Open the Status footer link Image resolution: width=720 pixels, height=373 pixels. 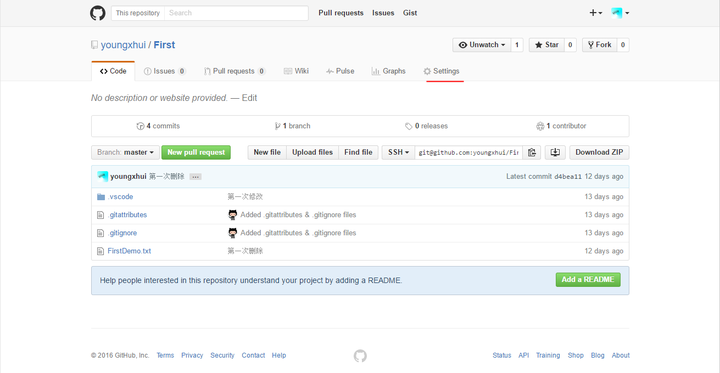501,355
